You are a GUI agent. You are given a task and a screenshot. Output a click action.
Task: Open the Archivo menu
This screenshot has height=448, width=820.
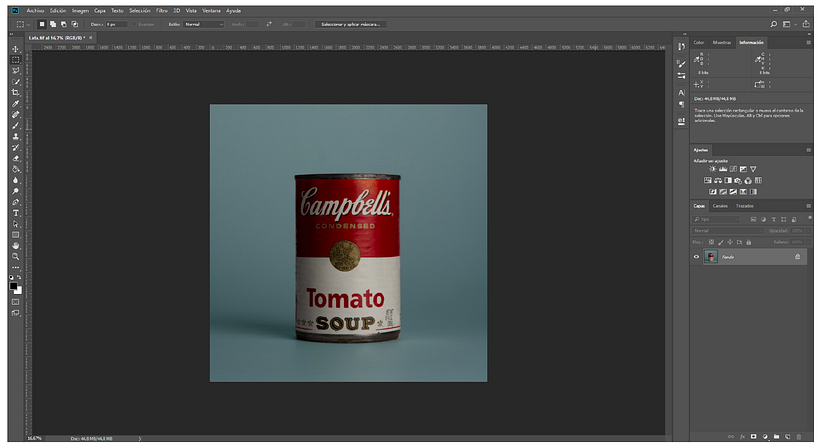click(x=36, y=10)
